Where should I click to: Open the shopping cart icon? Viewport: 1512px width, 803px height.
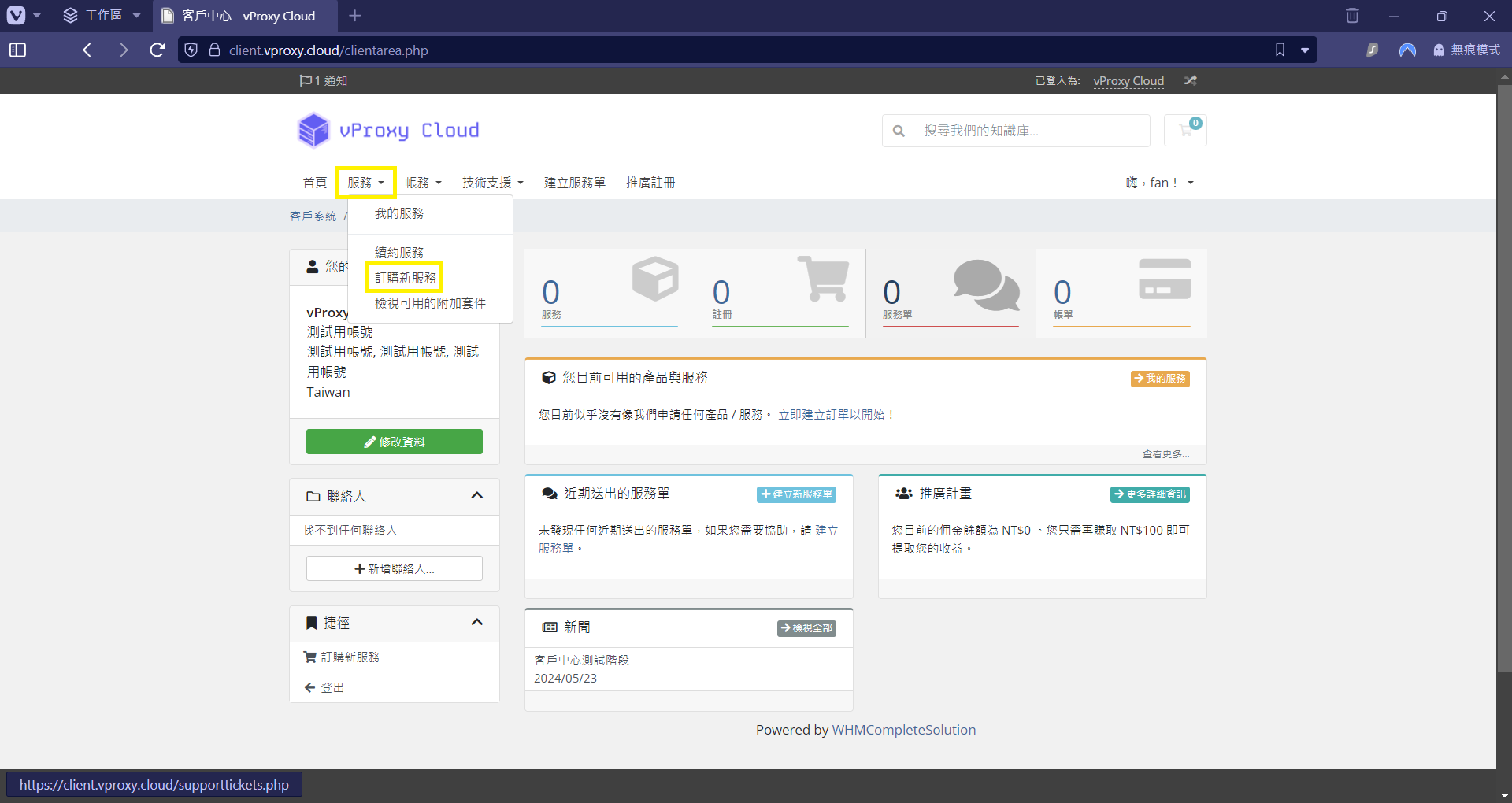[x=1184, y=131]
